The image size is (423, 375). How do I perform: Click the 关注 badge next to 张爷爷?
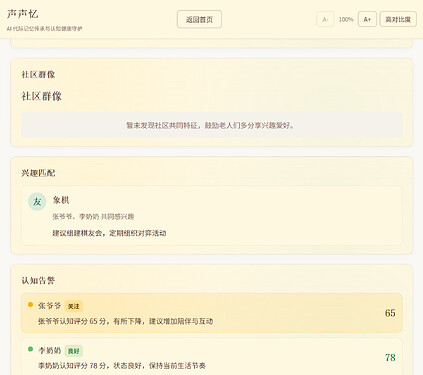pyautogui.click(x=73, y=306)
